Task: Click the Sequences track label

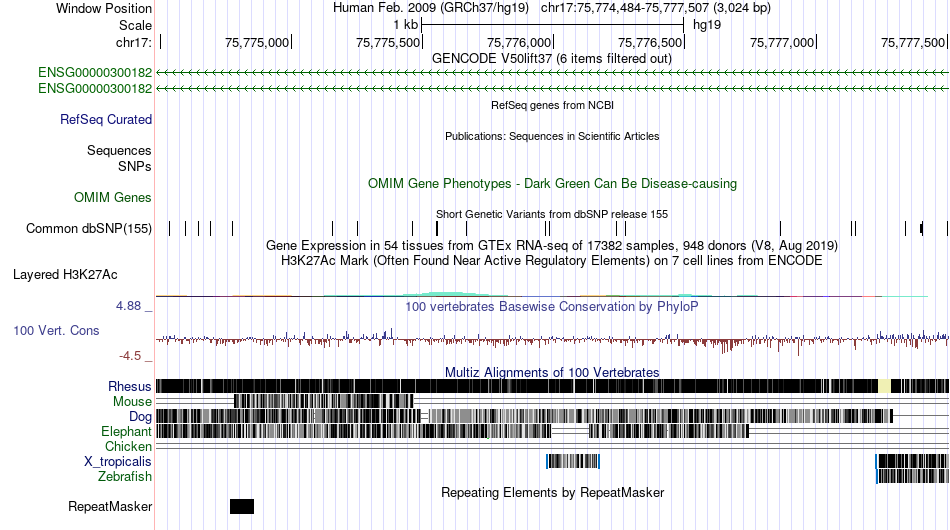Action: (119, 150)
